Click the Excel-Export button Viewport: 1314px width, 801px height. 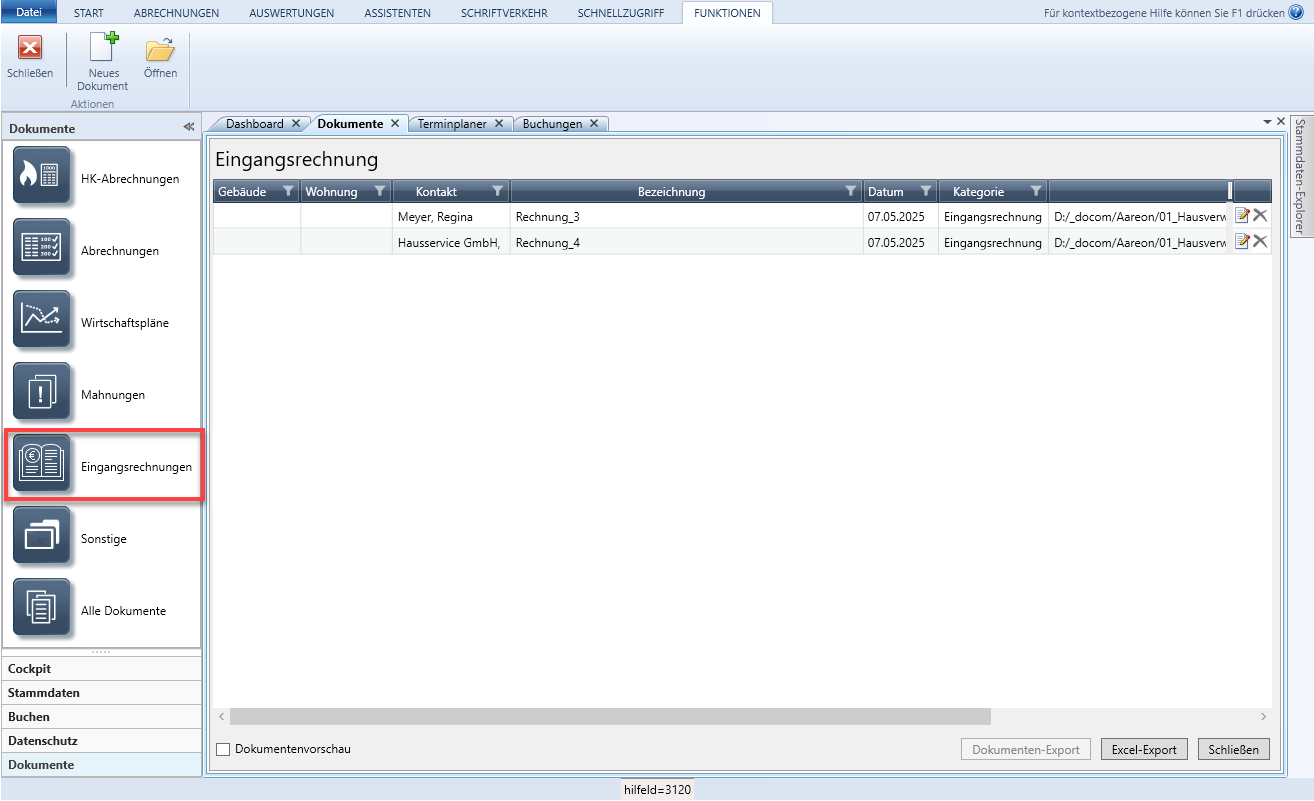(1144, 749)
